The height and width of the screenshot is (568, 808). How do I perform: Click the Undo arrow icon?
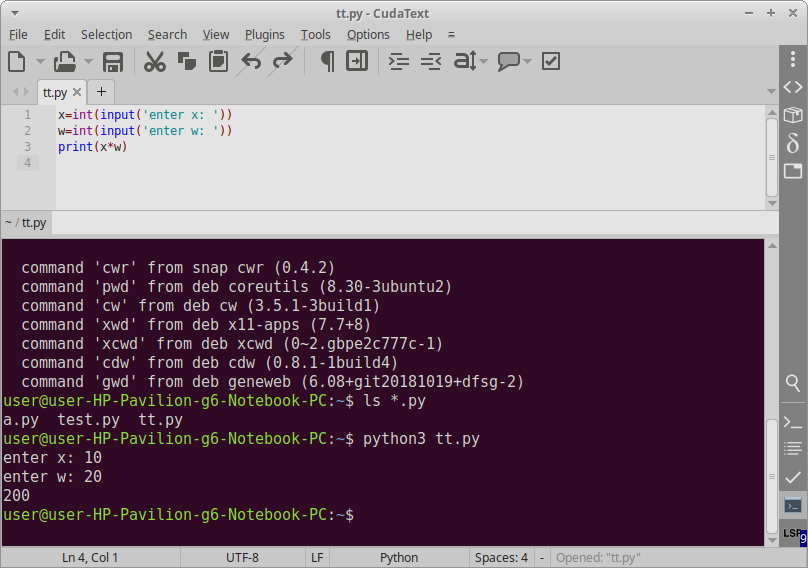(251, 62)
